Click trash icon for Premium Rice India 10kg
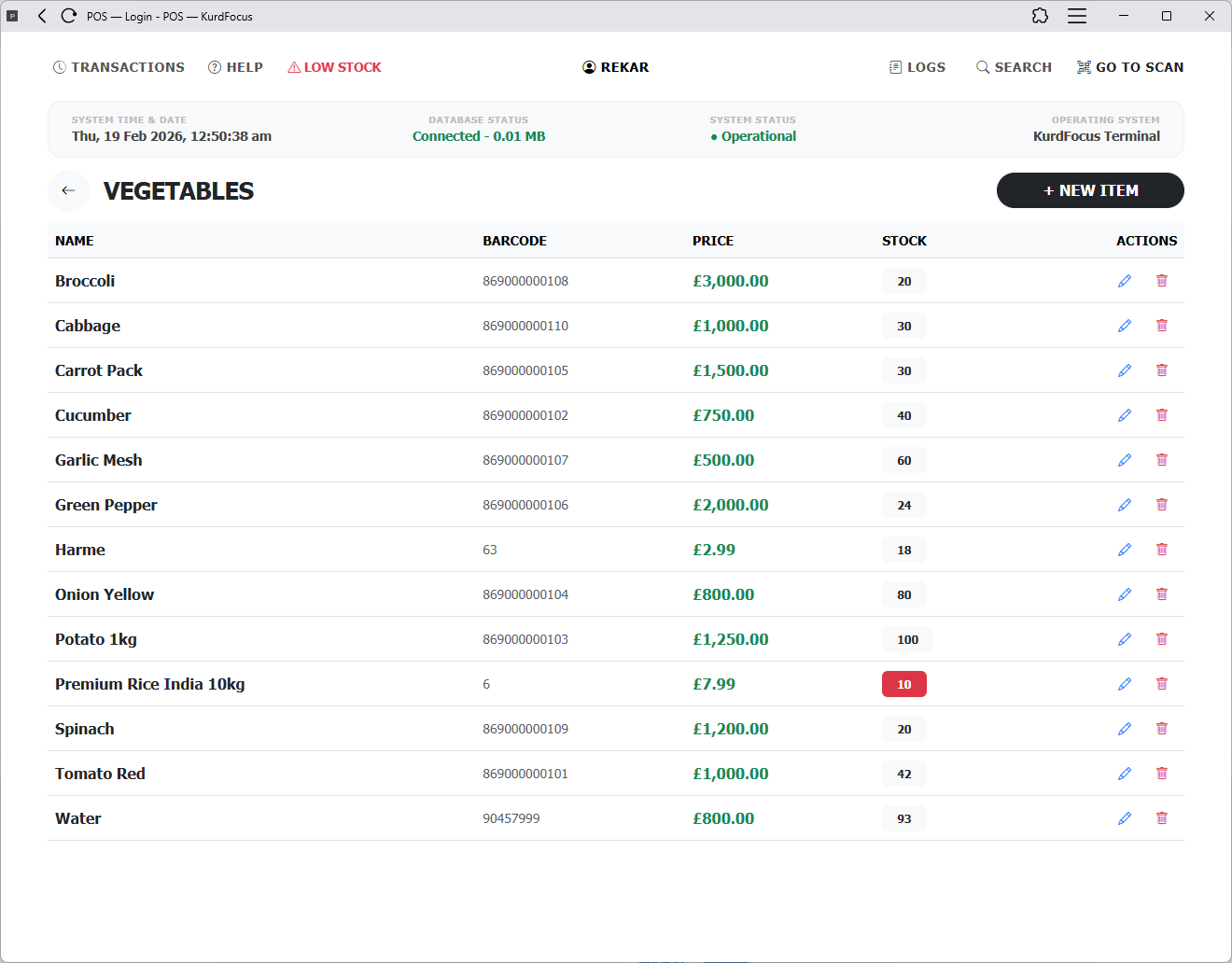 [1162, 684]
